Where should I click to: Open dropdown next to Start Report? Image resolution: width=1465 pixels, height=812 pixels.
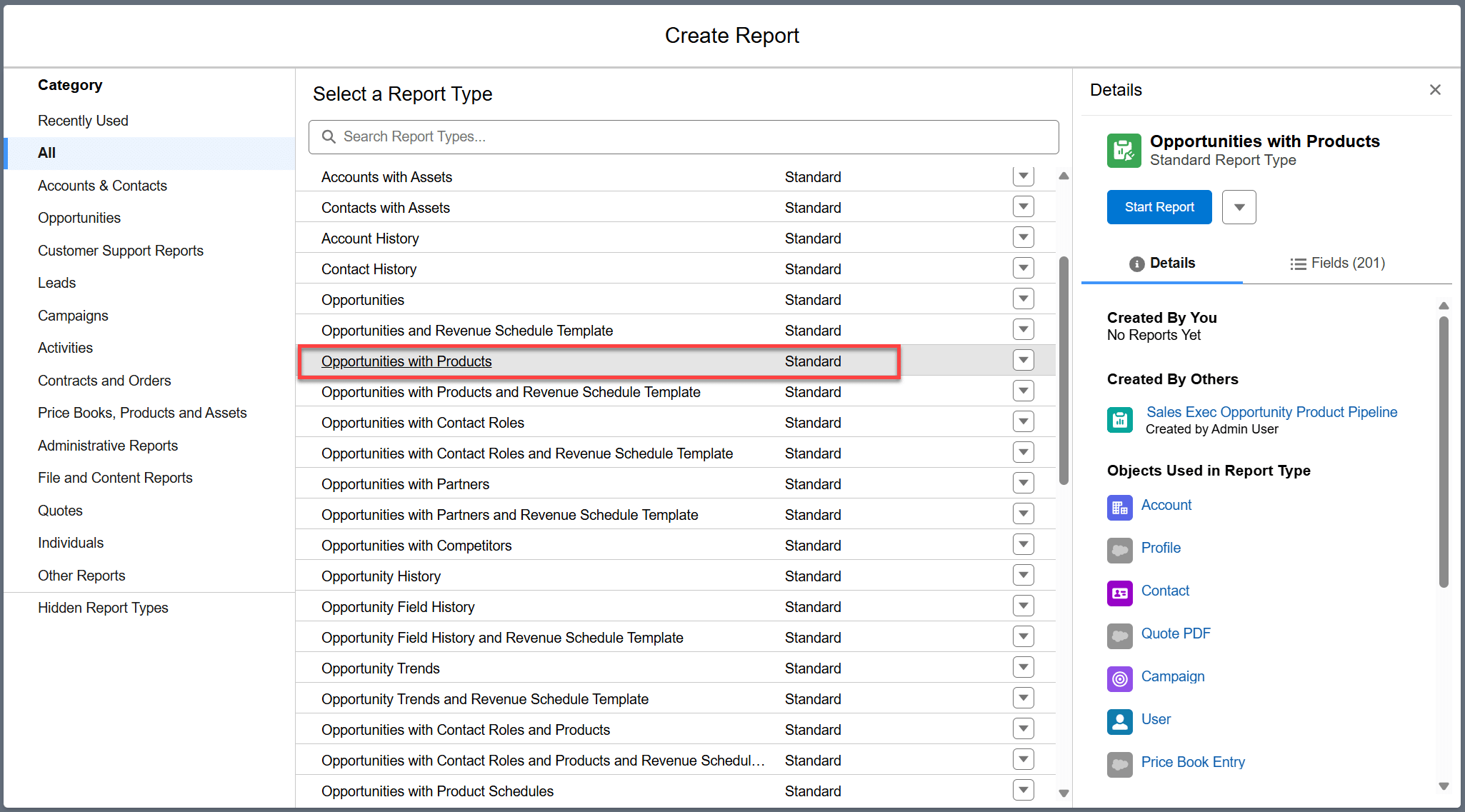pos(1239,207)
